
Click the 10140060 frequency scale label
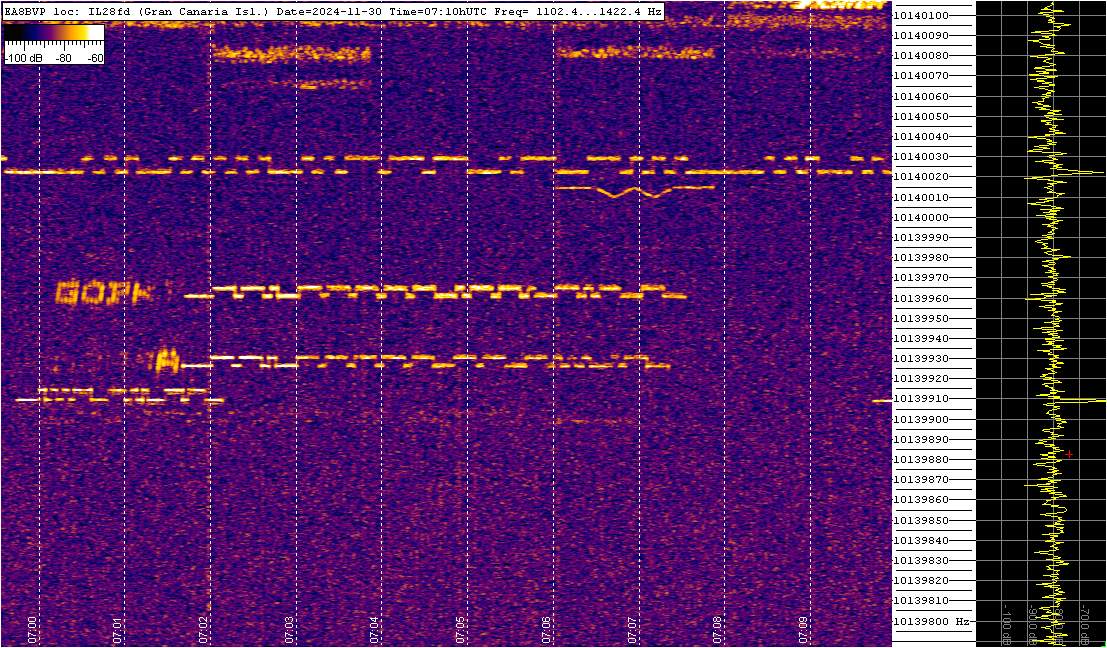[920, 96]
